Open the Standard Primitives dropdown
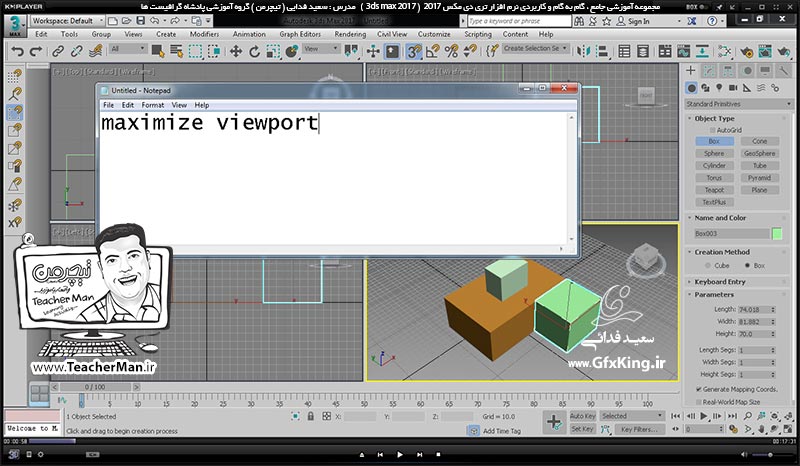 [738, 104]
